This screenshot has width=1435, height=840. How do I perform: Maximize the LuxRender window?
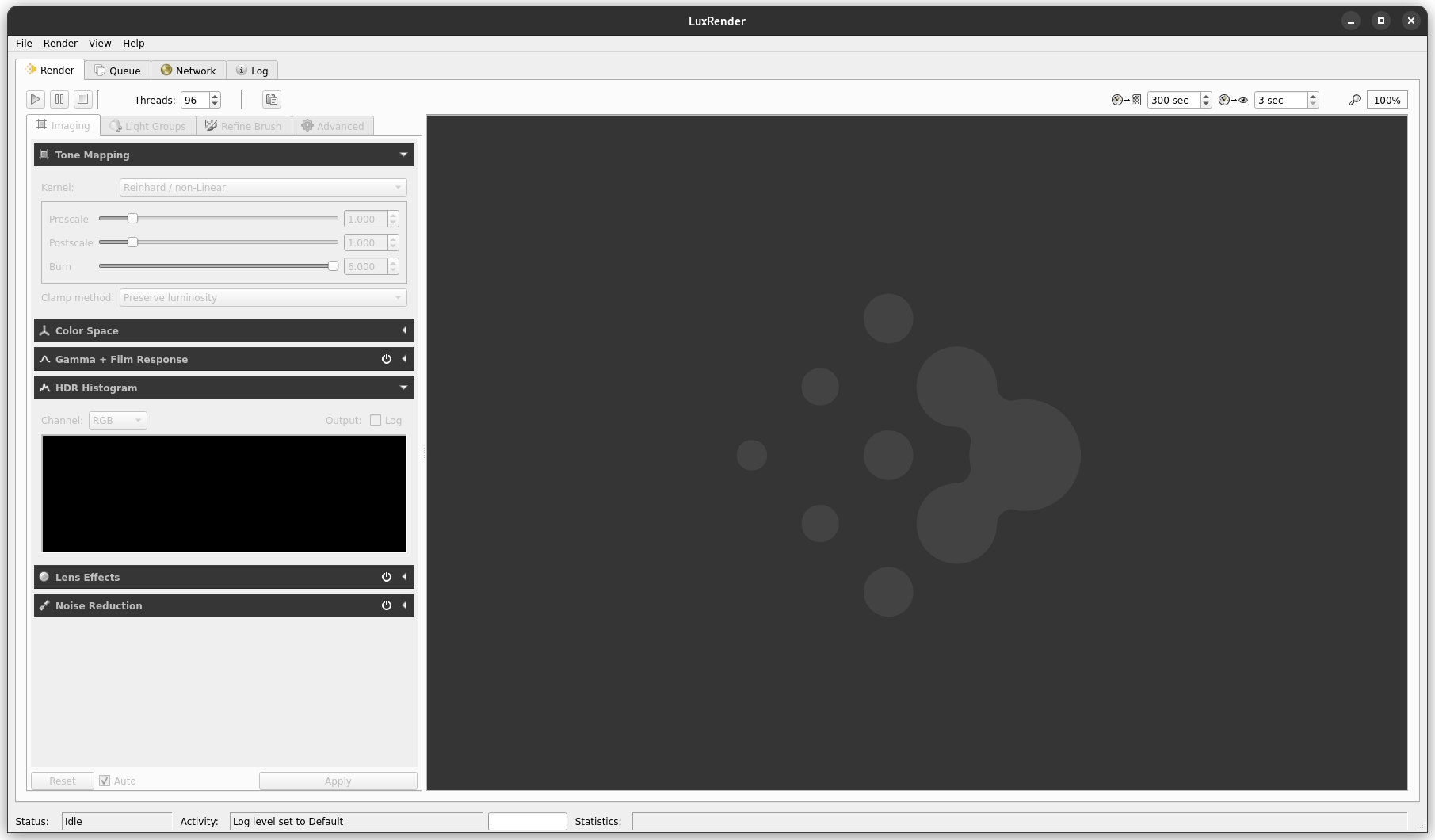[x=1381, y=21]
